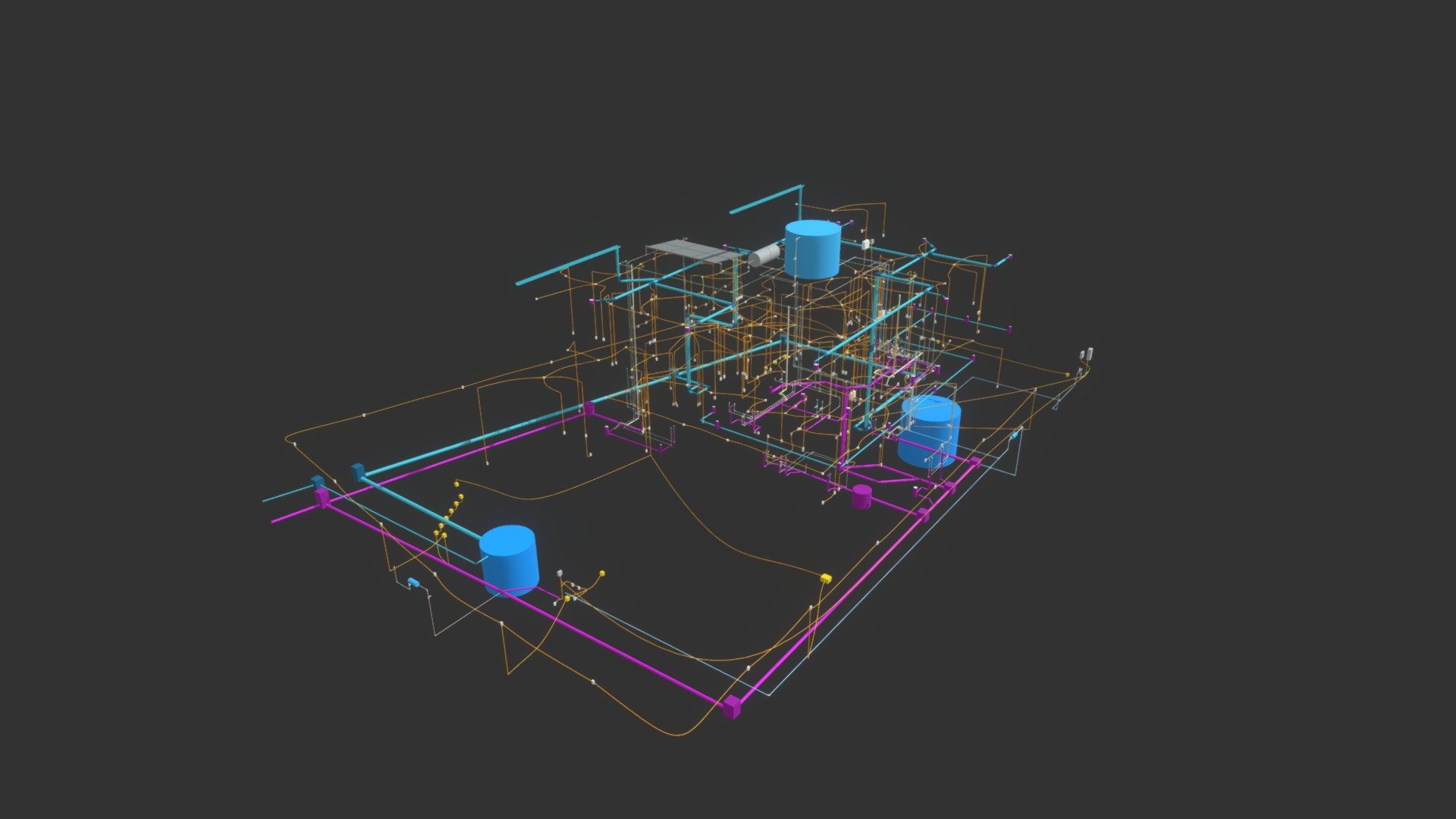Screen dimensions: 1456x819
Task: Select the blue tank at the lower left
Action: [x=509, y=560]
